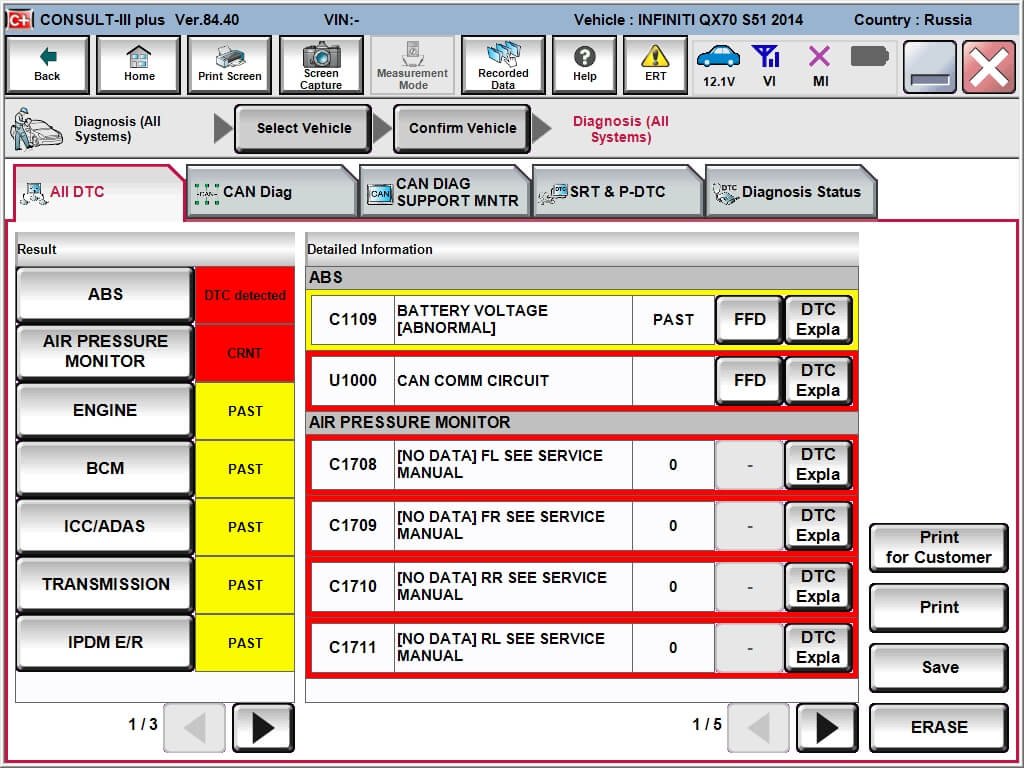Open DTC Expla for C1711

tap(818, 647)
